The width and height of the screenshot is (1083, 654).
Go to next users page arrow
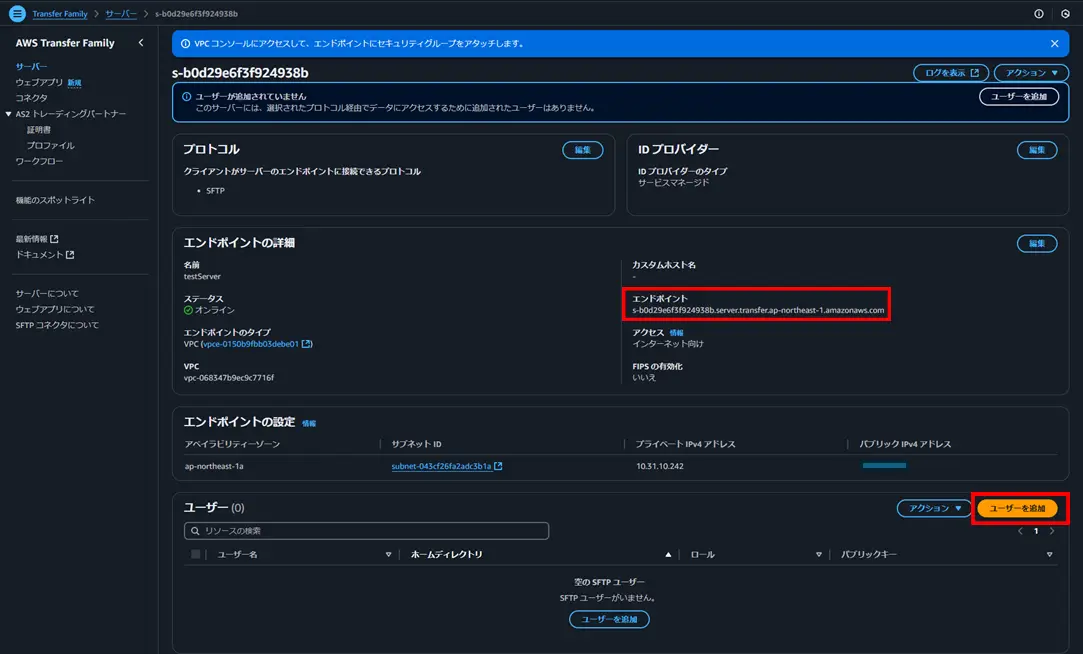click(1052, 531)
